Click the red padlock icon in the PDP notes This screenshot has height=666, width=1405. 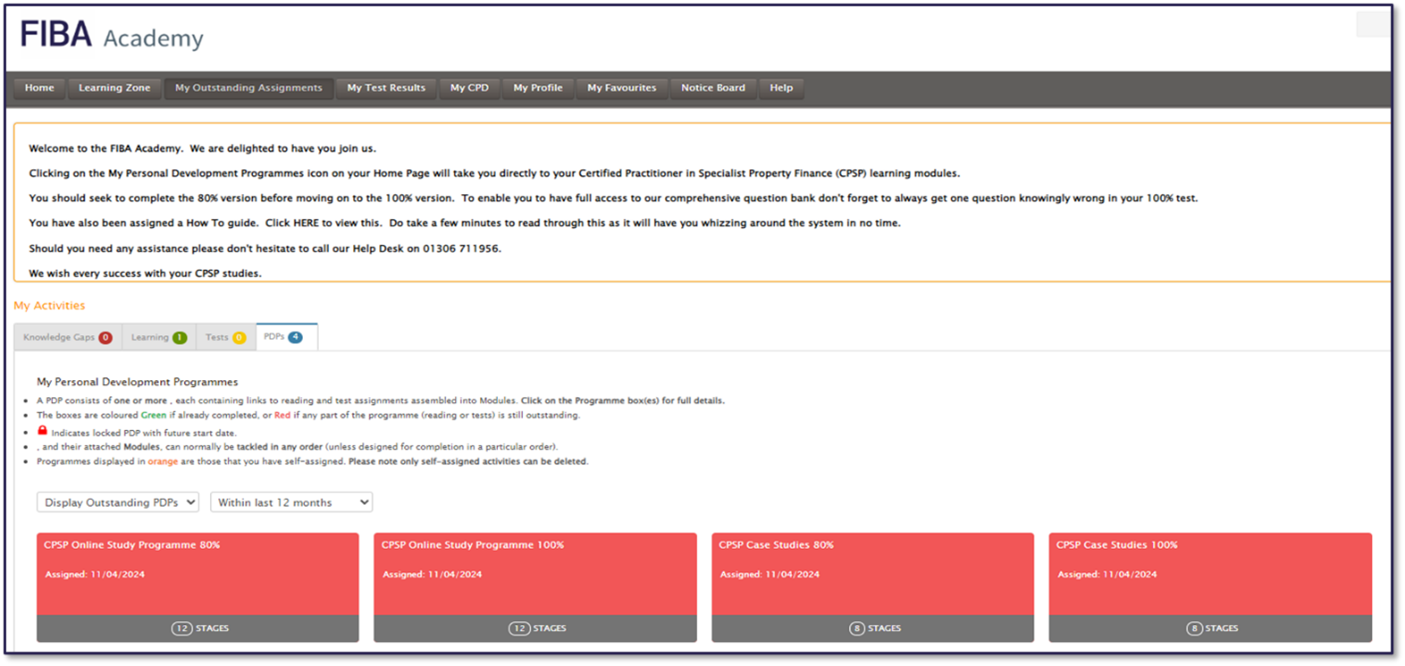(x=42, y=431)
